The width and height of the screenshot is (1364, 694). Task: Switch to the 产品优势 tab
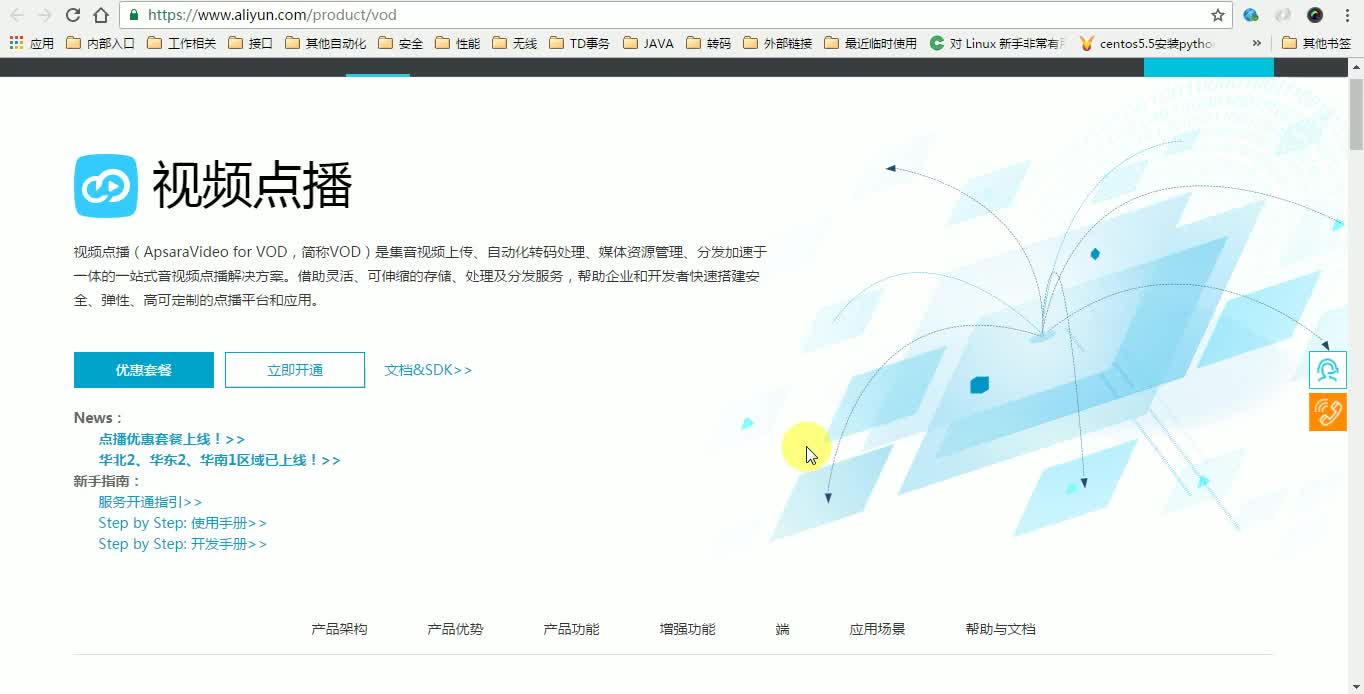(x=455, y=629)
